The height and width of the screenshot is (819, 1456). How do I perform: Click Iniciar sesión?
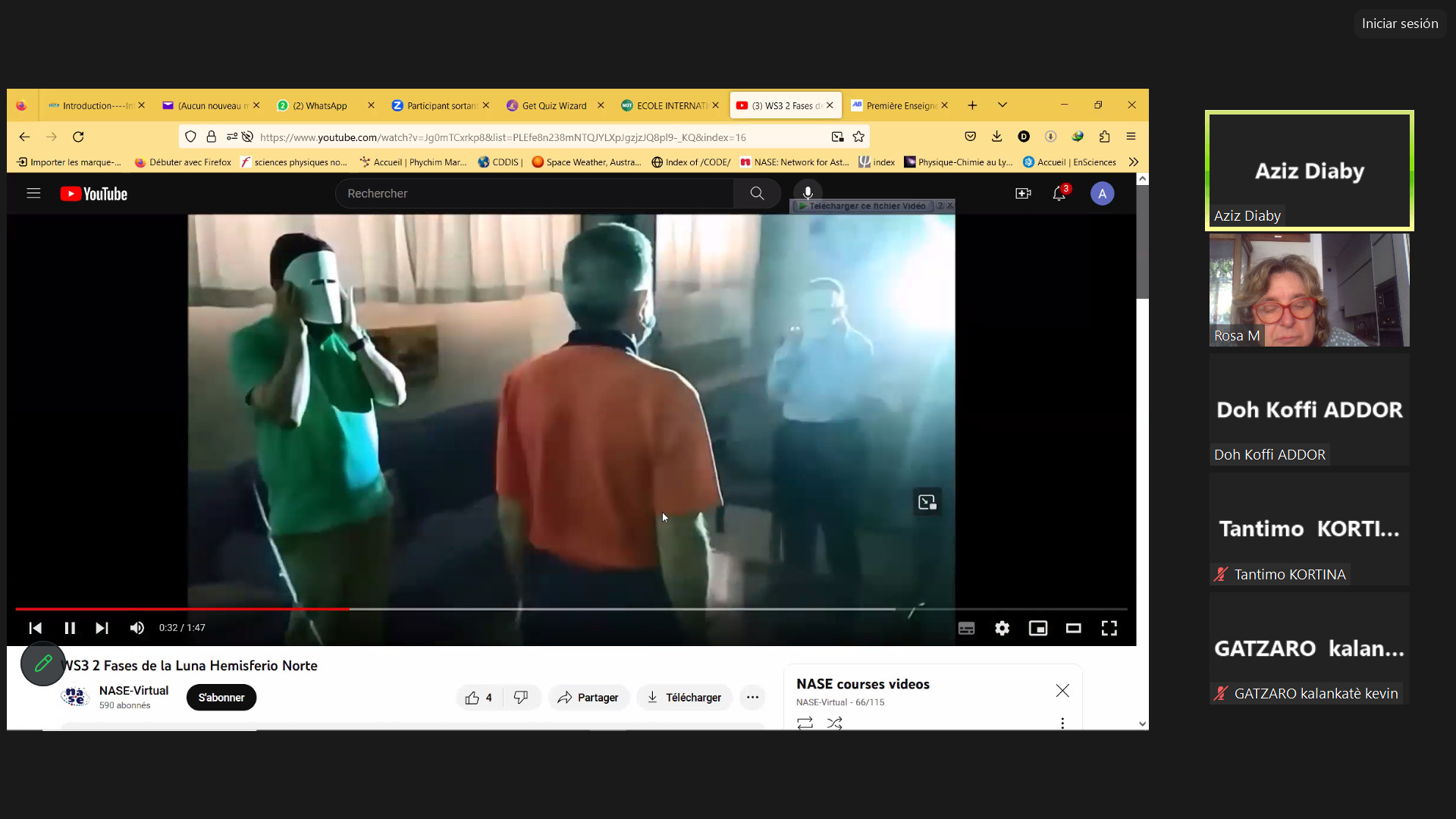(1400, 24)
